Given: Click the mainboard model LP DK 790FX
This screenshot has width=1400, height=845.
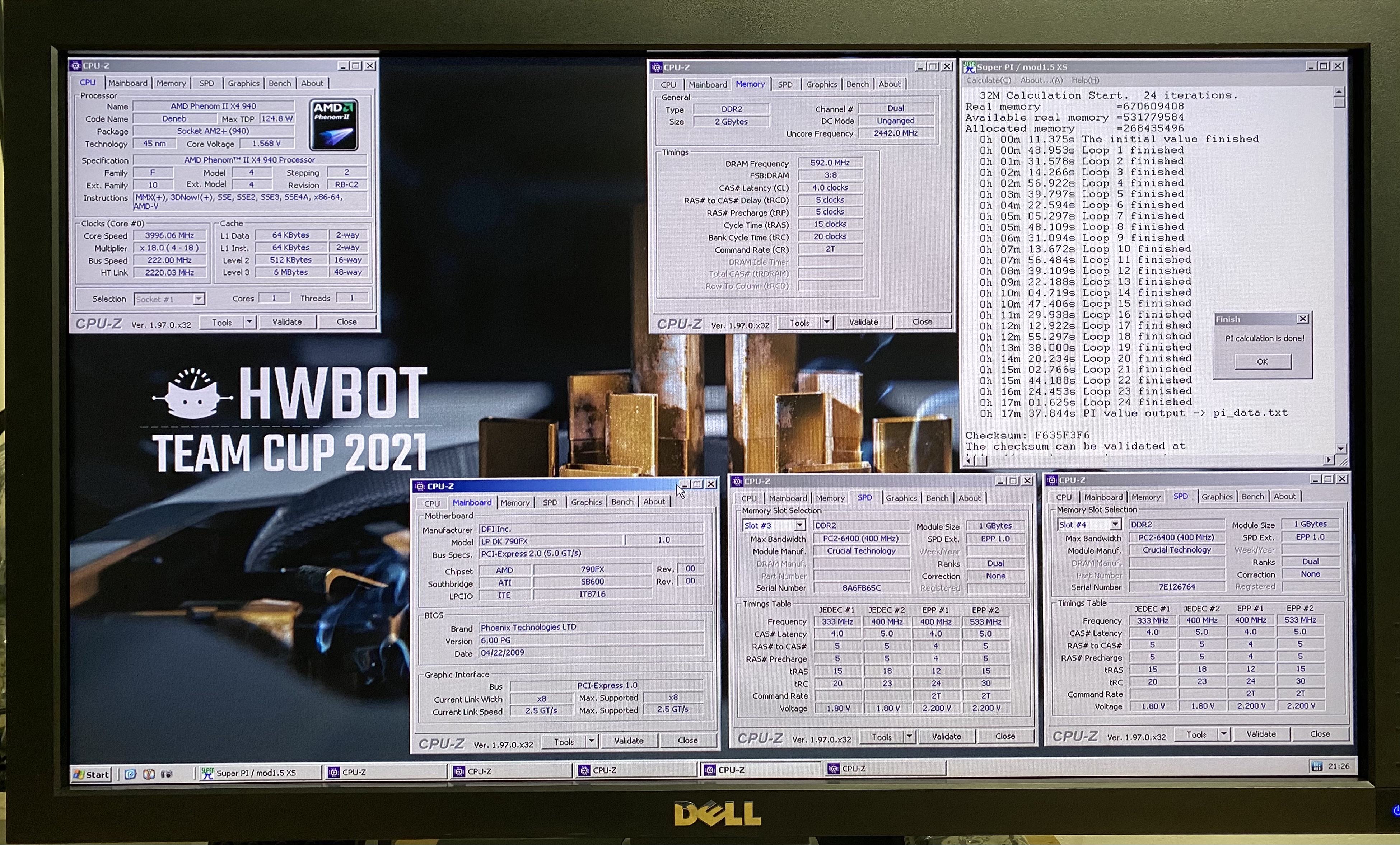Looking at the screenshot, I should (551, 542).
